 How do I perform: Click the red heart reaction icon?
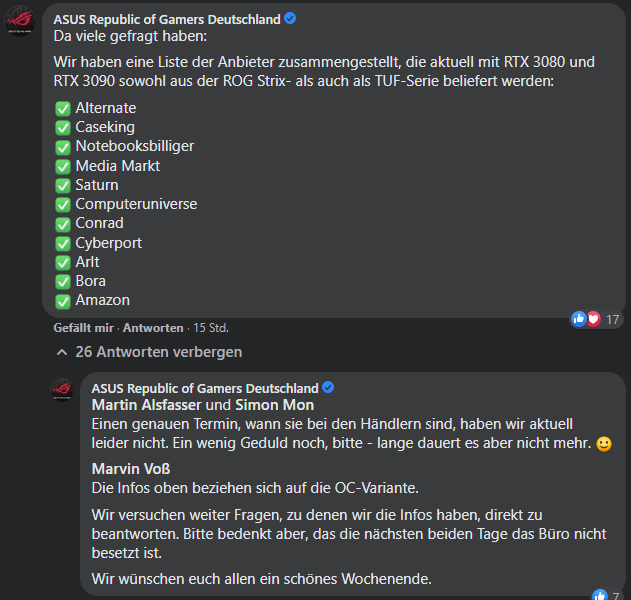[x=593, y=319]
